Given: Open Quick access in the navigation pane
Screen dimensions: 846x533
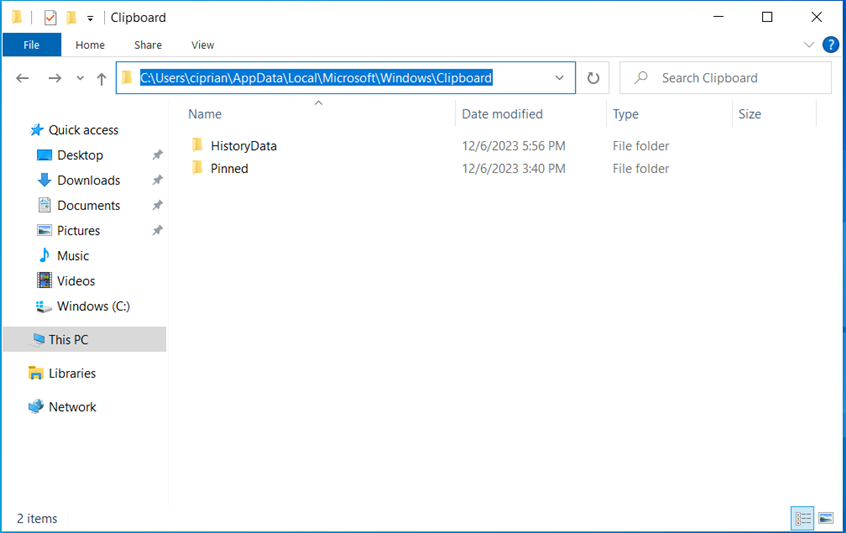Looking at the screenshot, I should click(83, 130).
